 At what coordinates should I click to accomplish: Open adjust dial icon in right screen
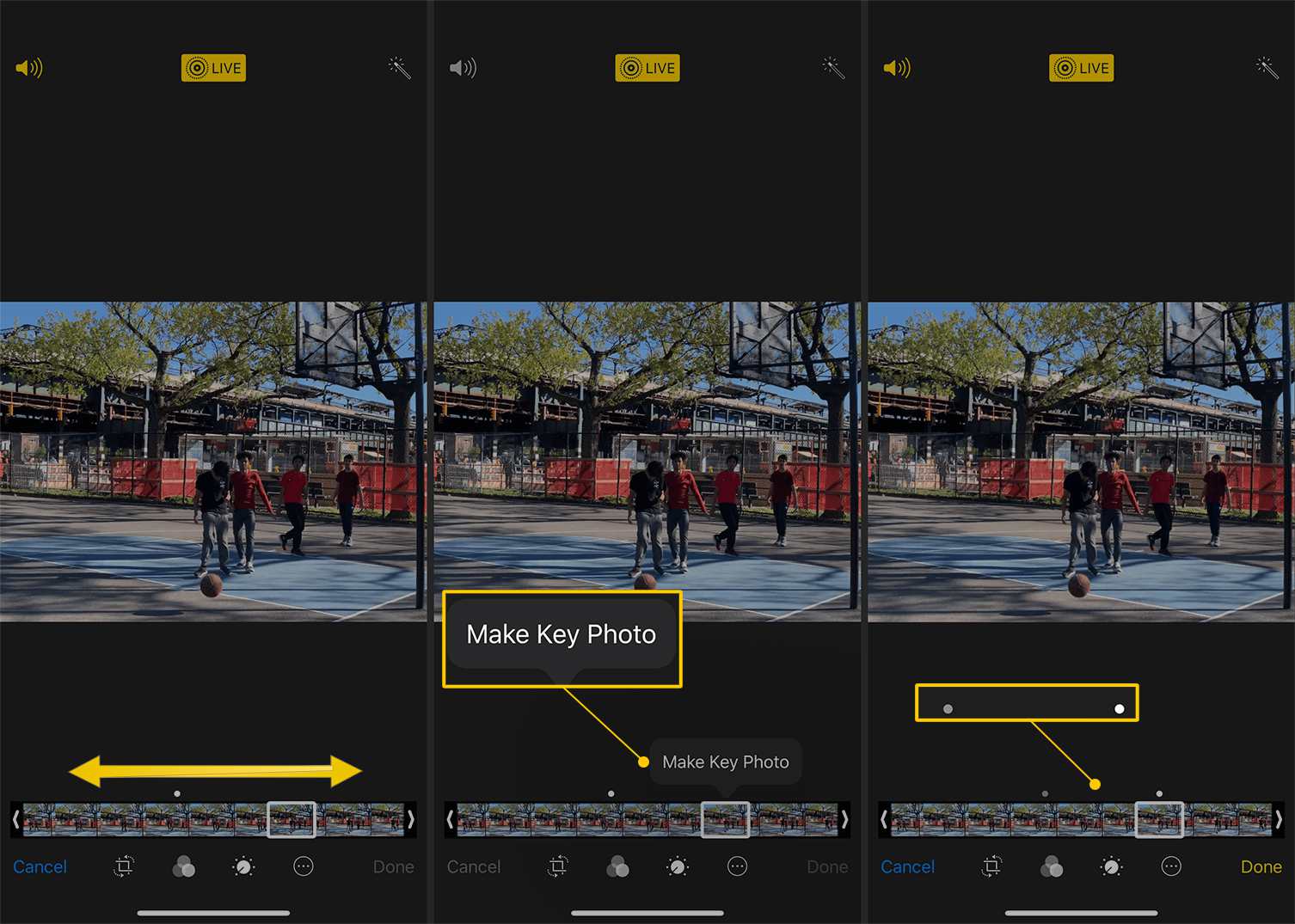1111,866
